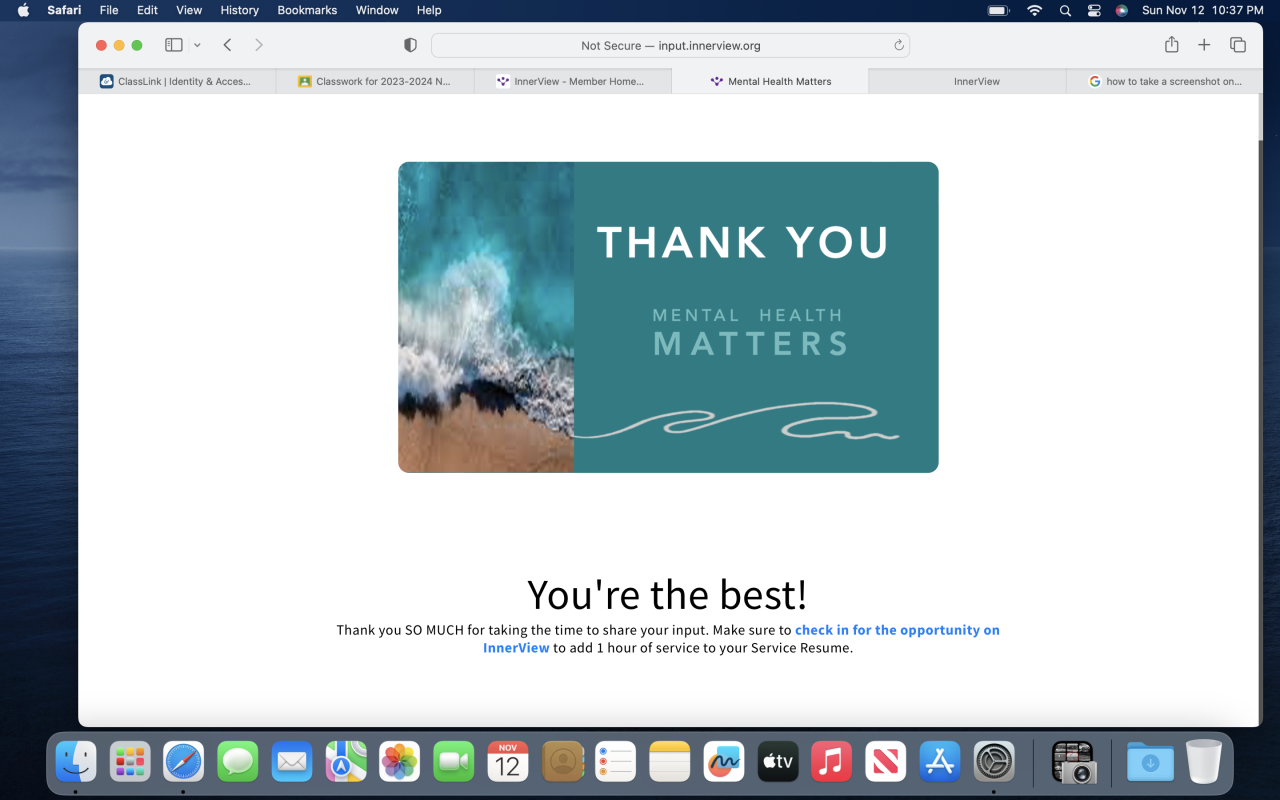Image resolution: width=1280 pixels, height=800 pixels.
Task: Open Control Center
Action: 1094,10
